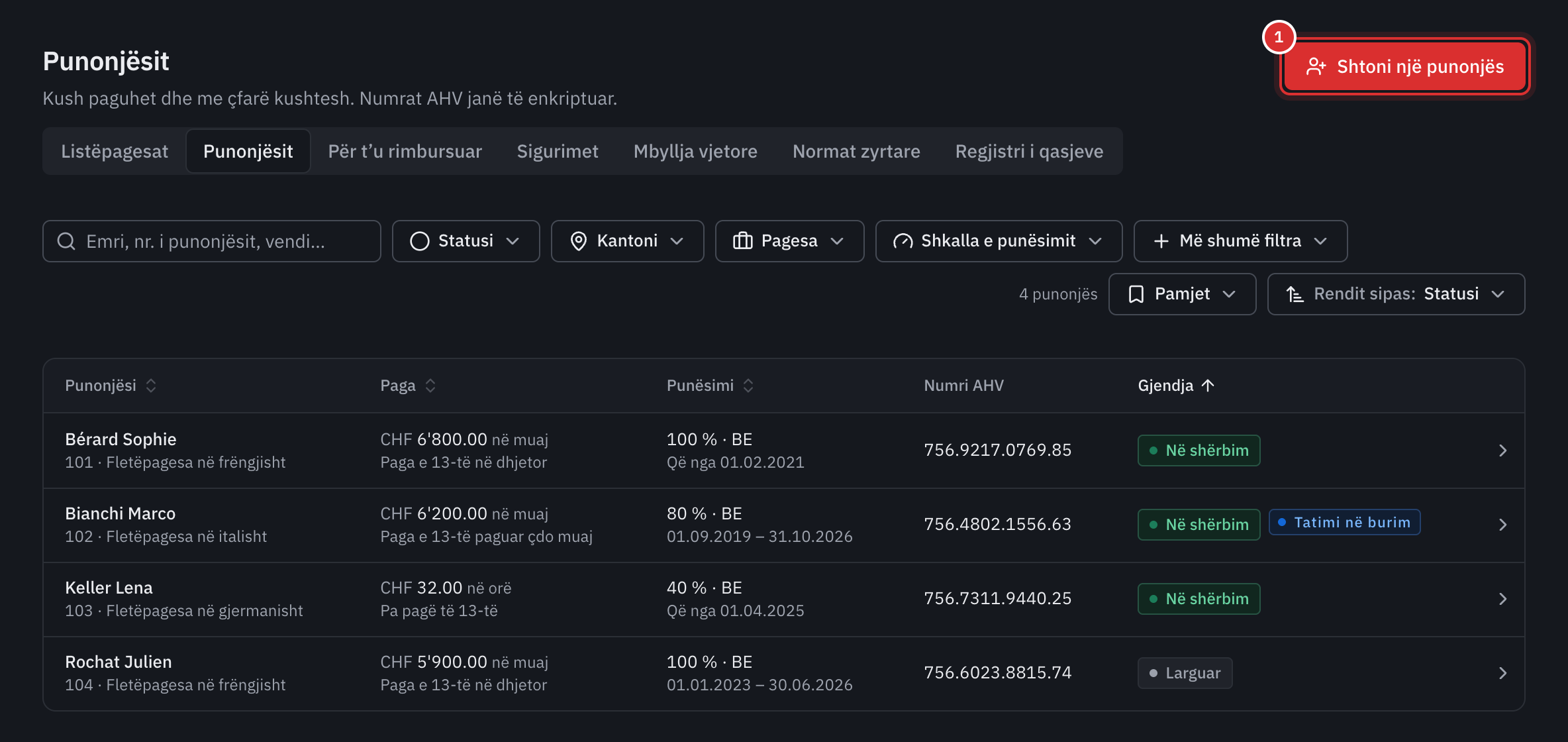Click the Shtoni një punonjës button

[x=1404, y=67]
